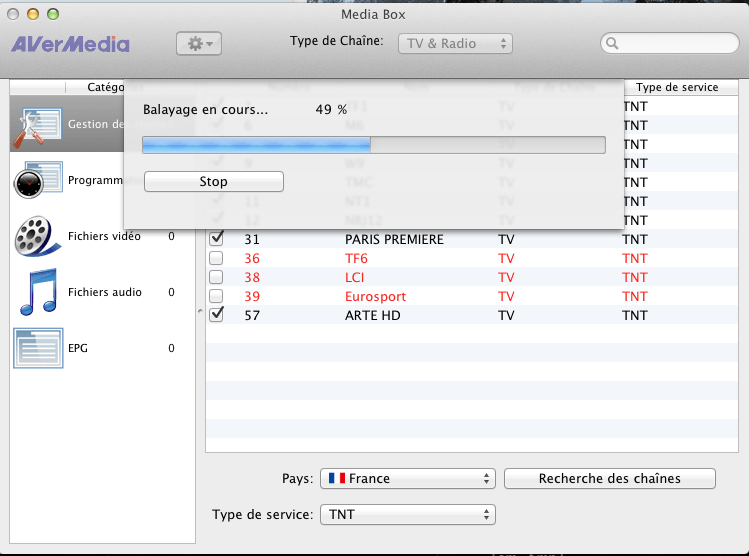Click the sidebar collapse arrow

coord(200,311)
